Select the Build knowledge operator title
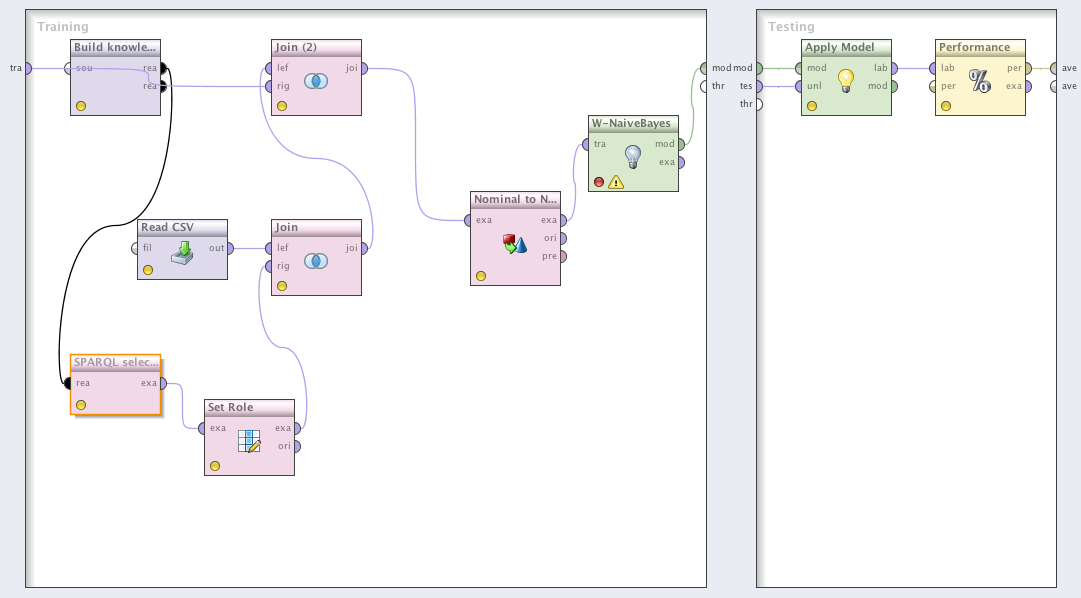1081x598 pixels. (116, 47)
